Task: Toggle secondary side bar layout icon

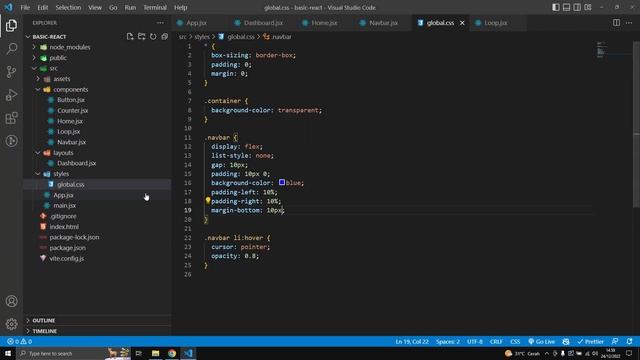Action: pyautogui.click(x=577, y=7)
